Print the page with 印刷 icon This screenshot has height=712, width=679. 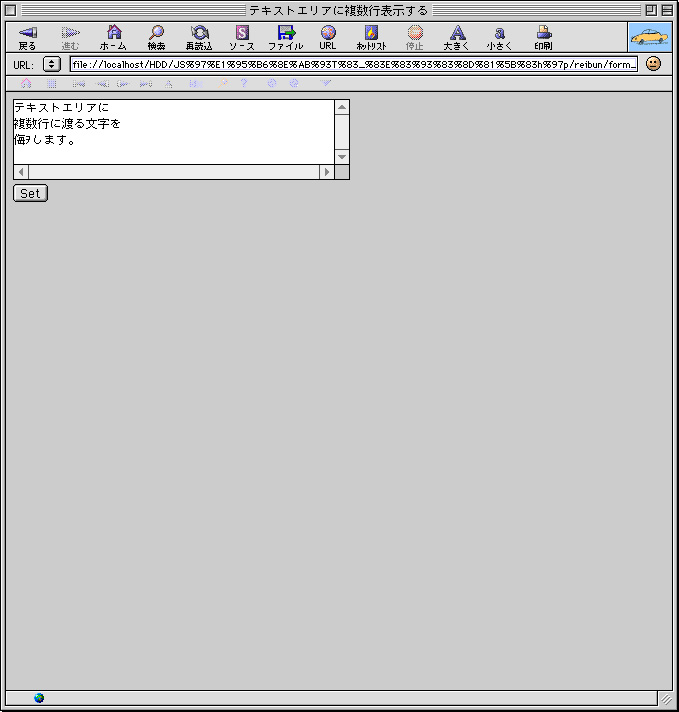point(544,38)
